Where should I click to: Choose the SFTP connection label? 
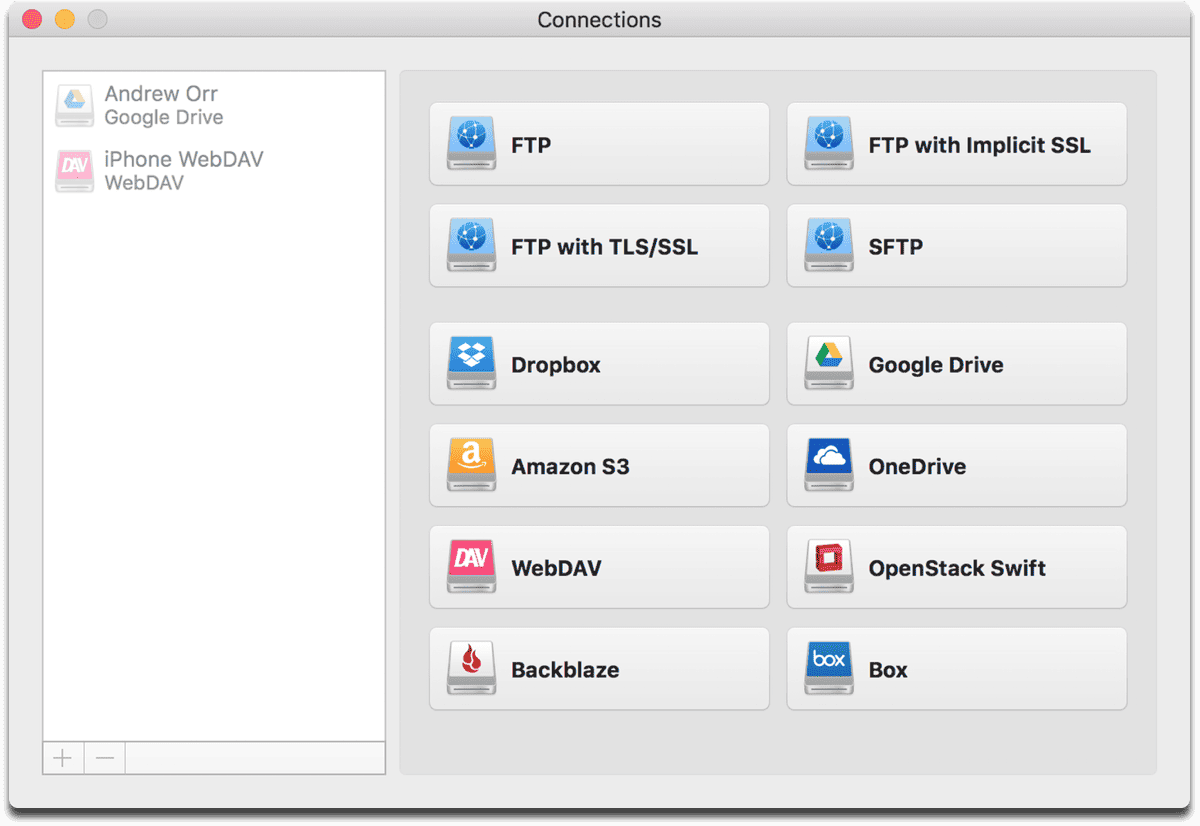pyautogui.click(x=896, y=247)
